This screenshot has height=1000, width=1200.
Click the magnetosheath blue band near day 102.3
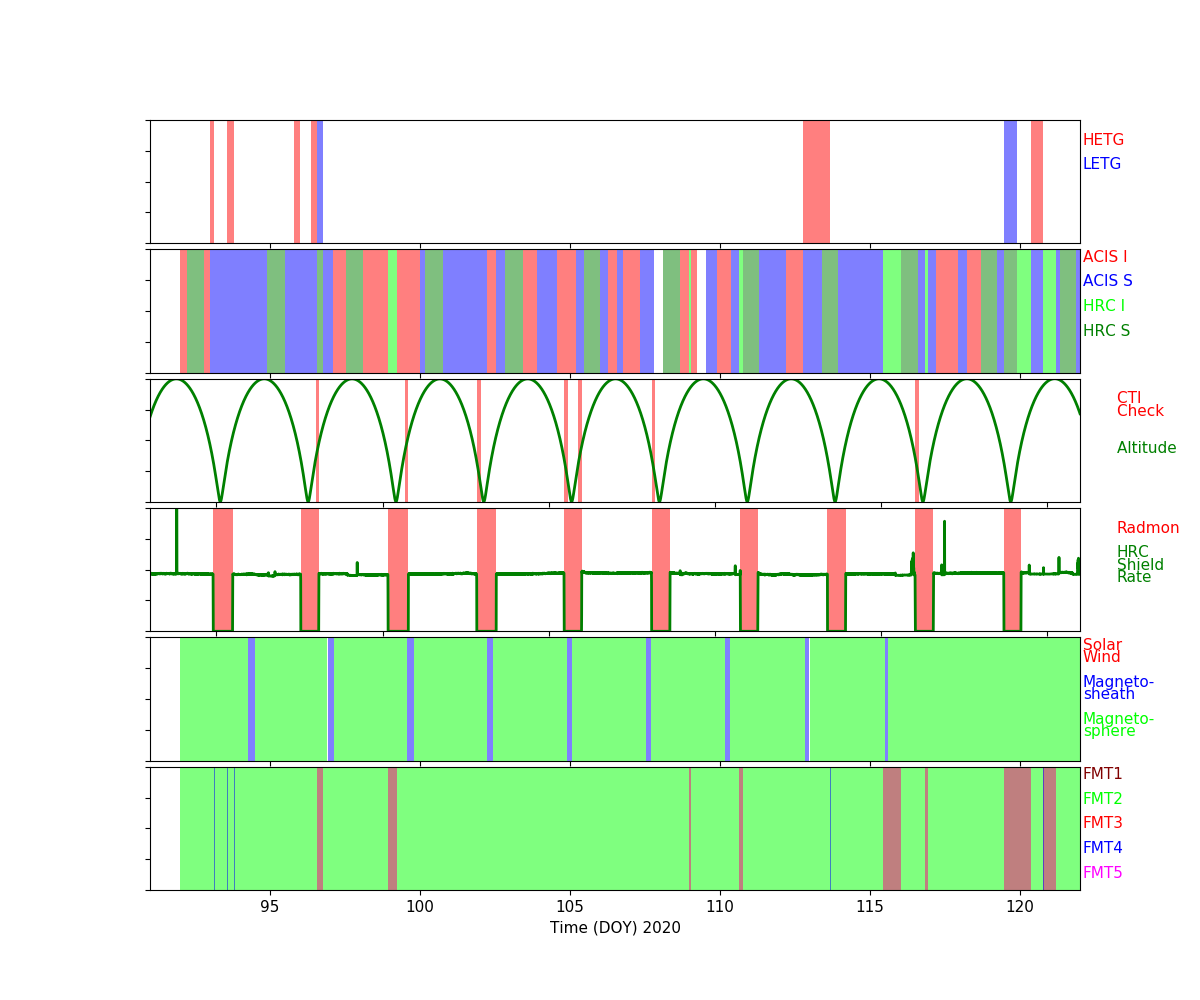pos(490,699)
